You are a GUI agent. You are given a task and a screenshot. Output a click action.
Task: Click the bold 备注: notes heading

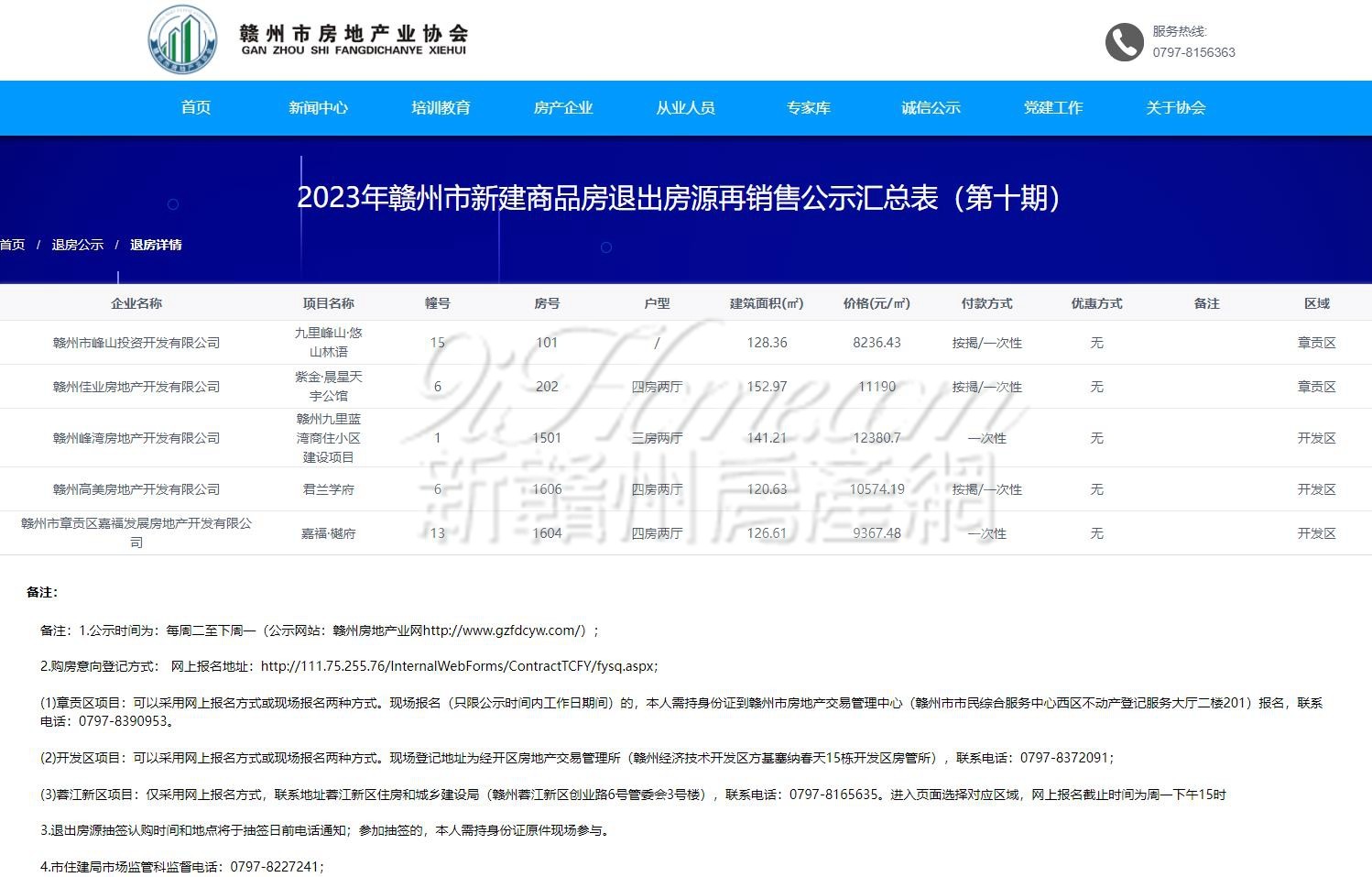coord(42,592)
